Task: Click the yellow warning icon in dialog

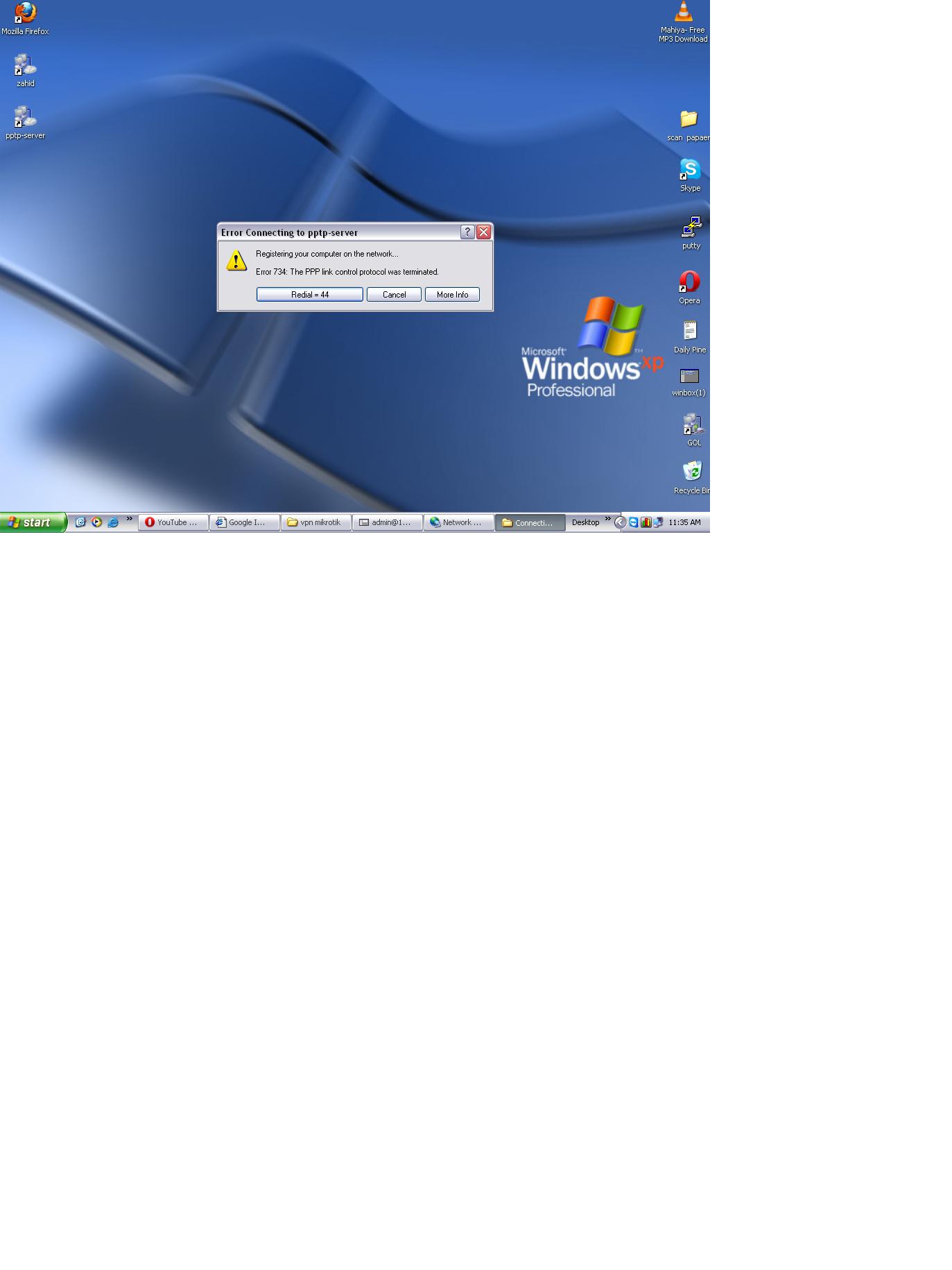Action: pos(236,260)
